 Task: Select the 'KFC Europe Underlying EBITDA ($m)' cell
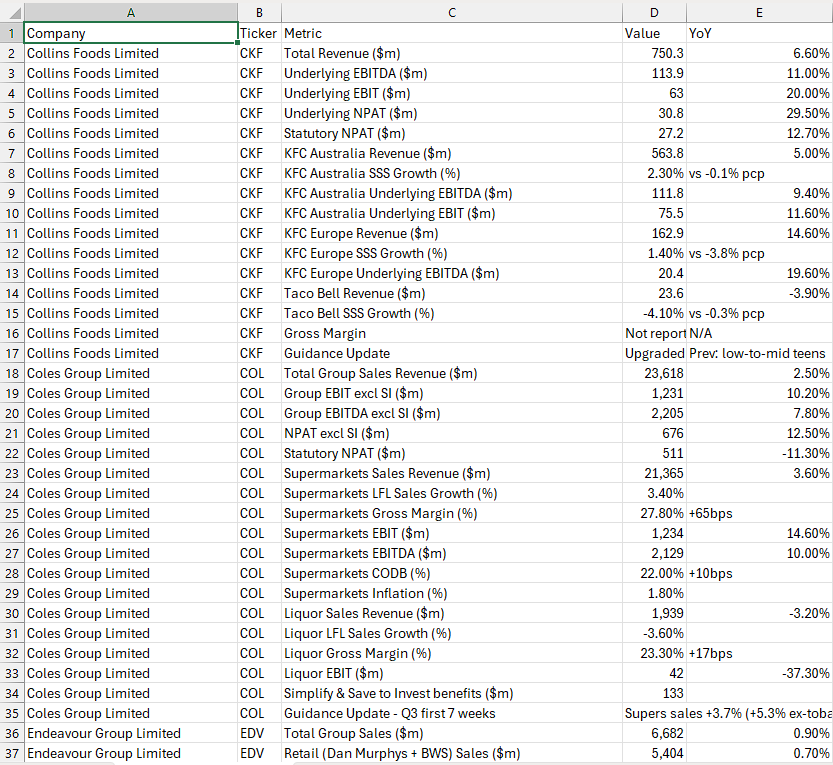[x=452, y=274]
